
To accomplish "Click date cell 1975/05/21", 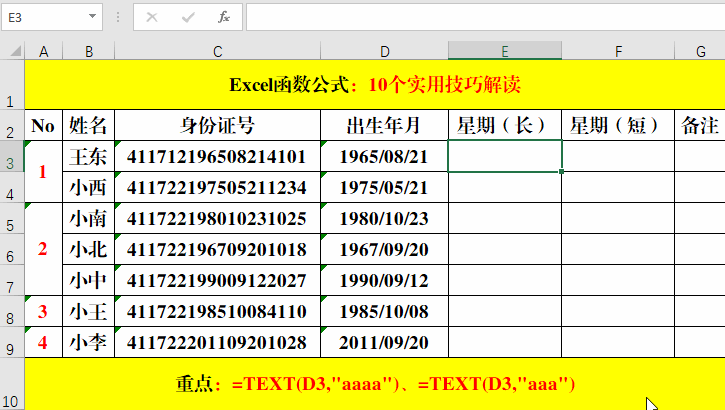I will tap(384, 187).
